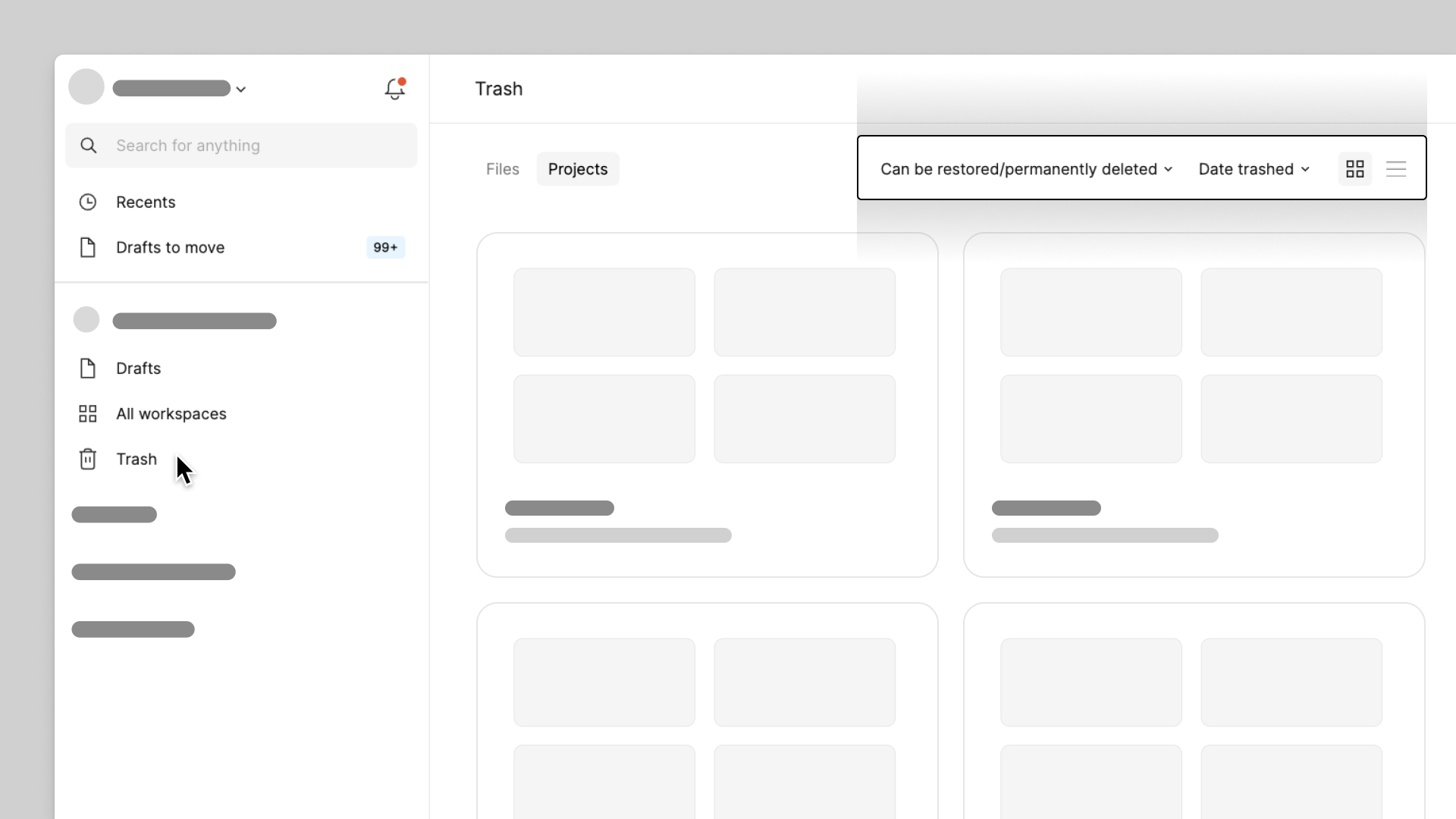
Task: Select the Projects tab
Action: (578, 169)
